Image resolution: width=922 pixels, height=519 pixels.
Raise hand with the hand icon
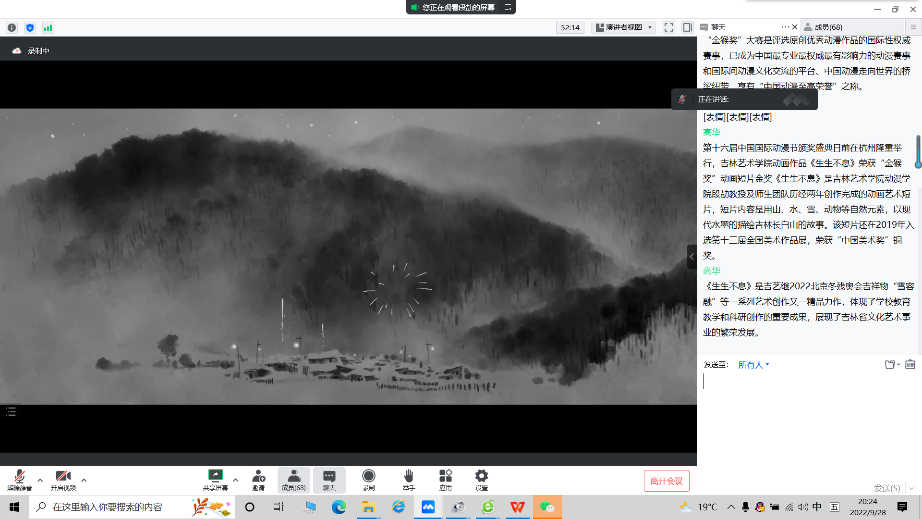[x=409, y=480]
